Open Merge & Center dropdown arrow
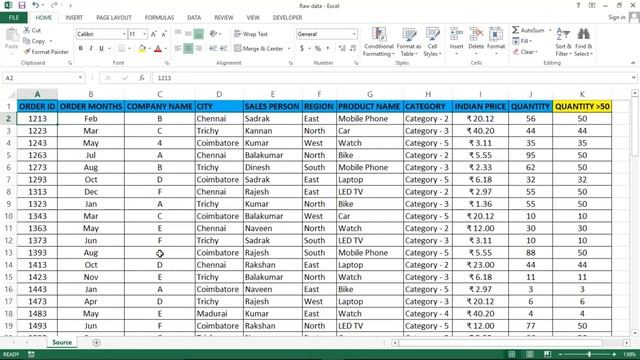This screenshot has height=360, width=640. [289, 49]
